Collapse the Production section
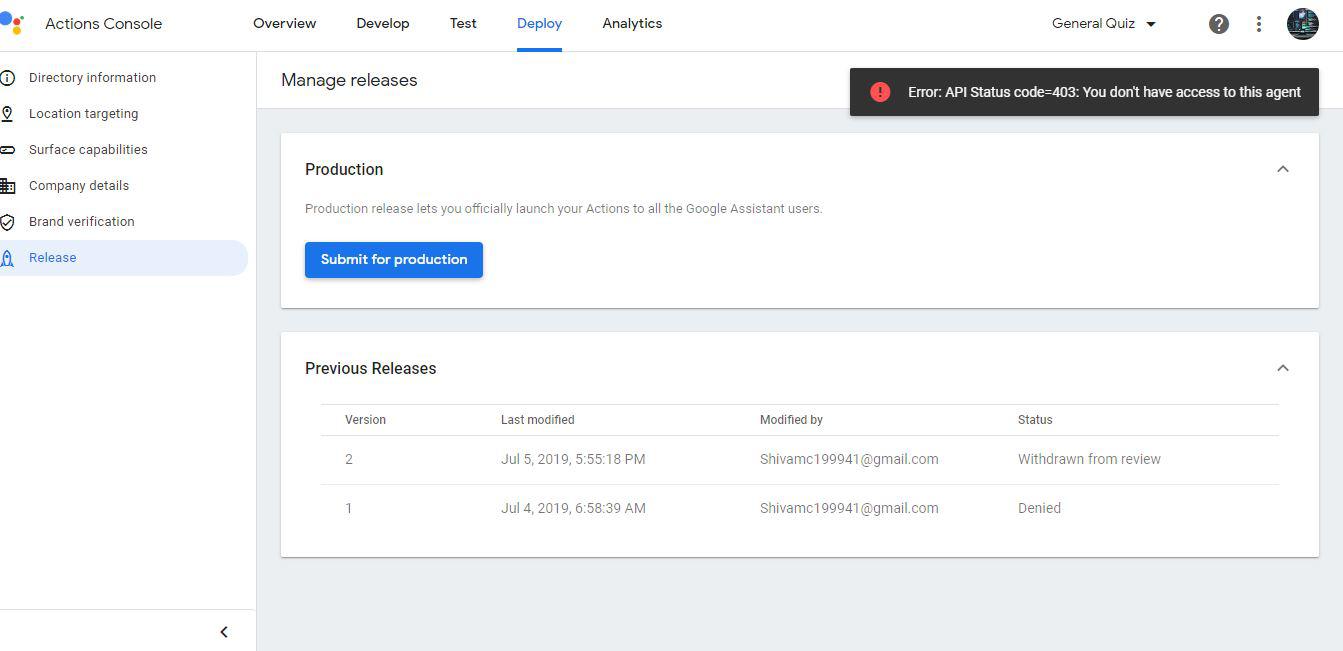This screenshot has height=651, width=1343. coord(1283,169)
